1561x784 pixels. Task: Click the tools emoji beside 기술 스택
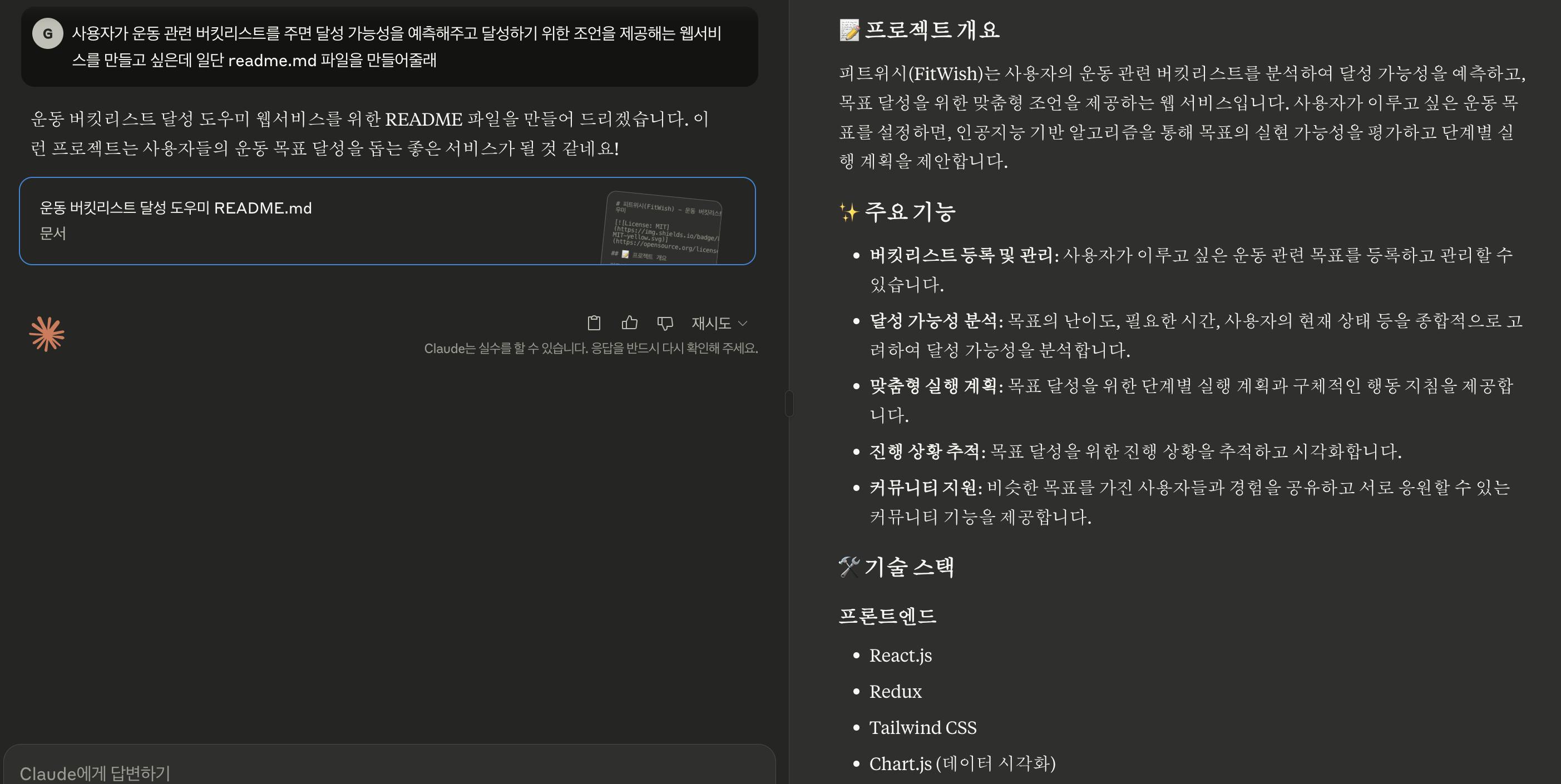click(x=849, y=567)
